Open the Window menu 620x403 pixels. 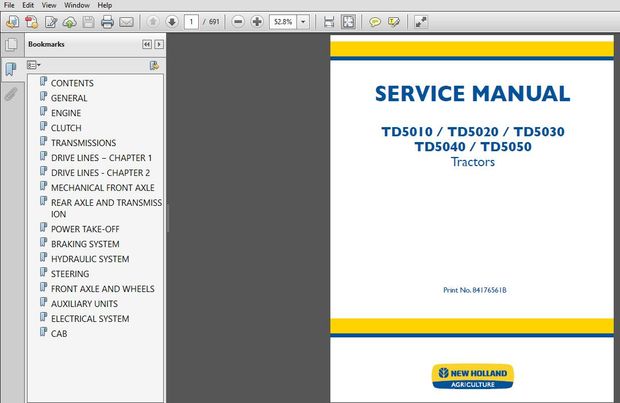[x=77, y=5]
